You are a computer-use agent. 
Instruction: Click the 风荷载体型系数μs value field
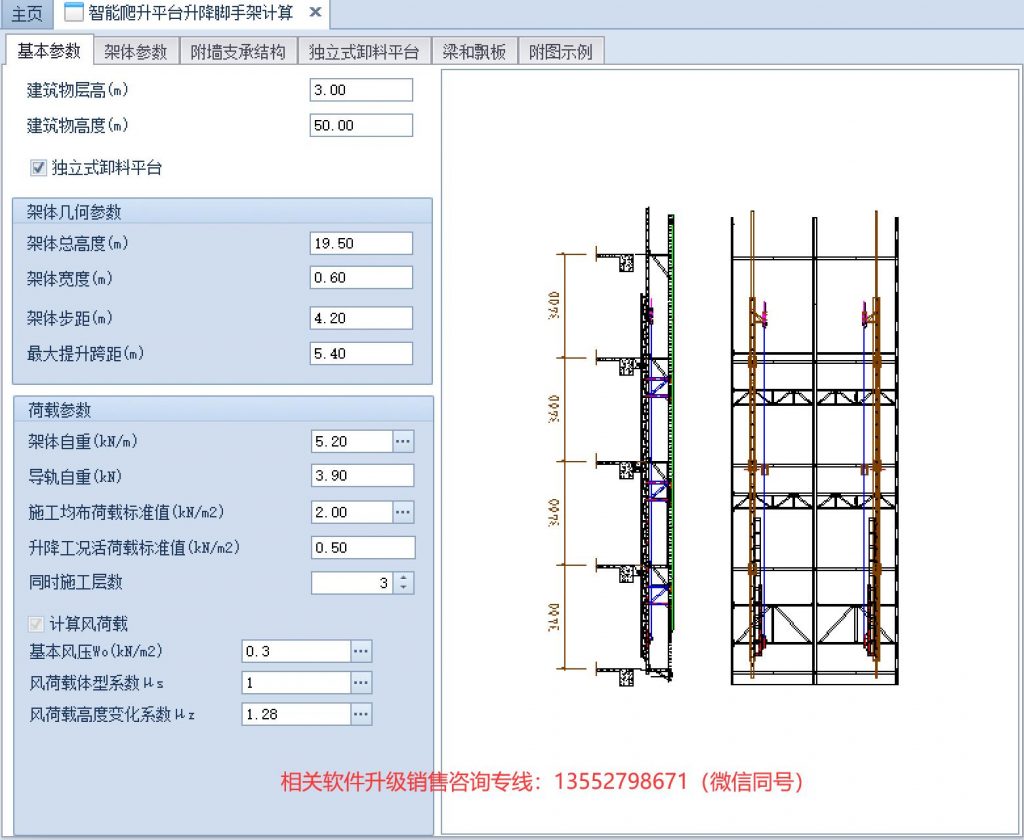point(296,683)
